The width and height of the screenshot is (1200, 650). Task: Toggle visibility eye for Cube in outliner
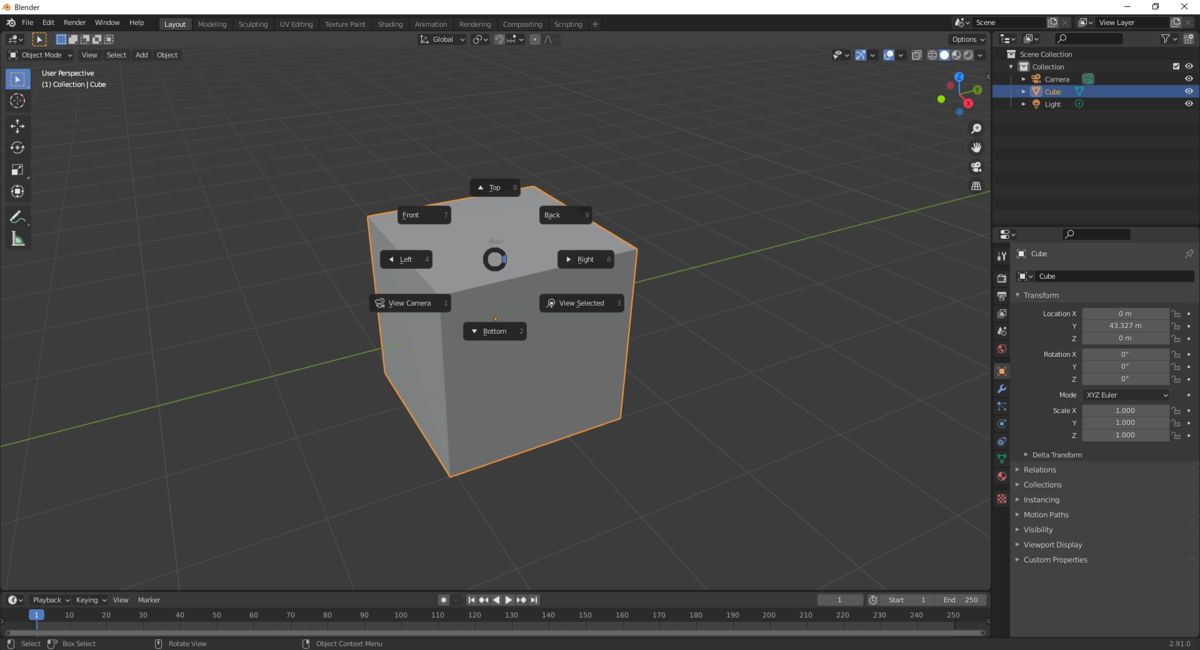click(x=1189, y=91)
